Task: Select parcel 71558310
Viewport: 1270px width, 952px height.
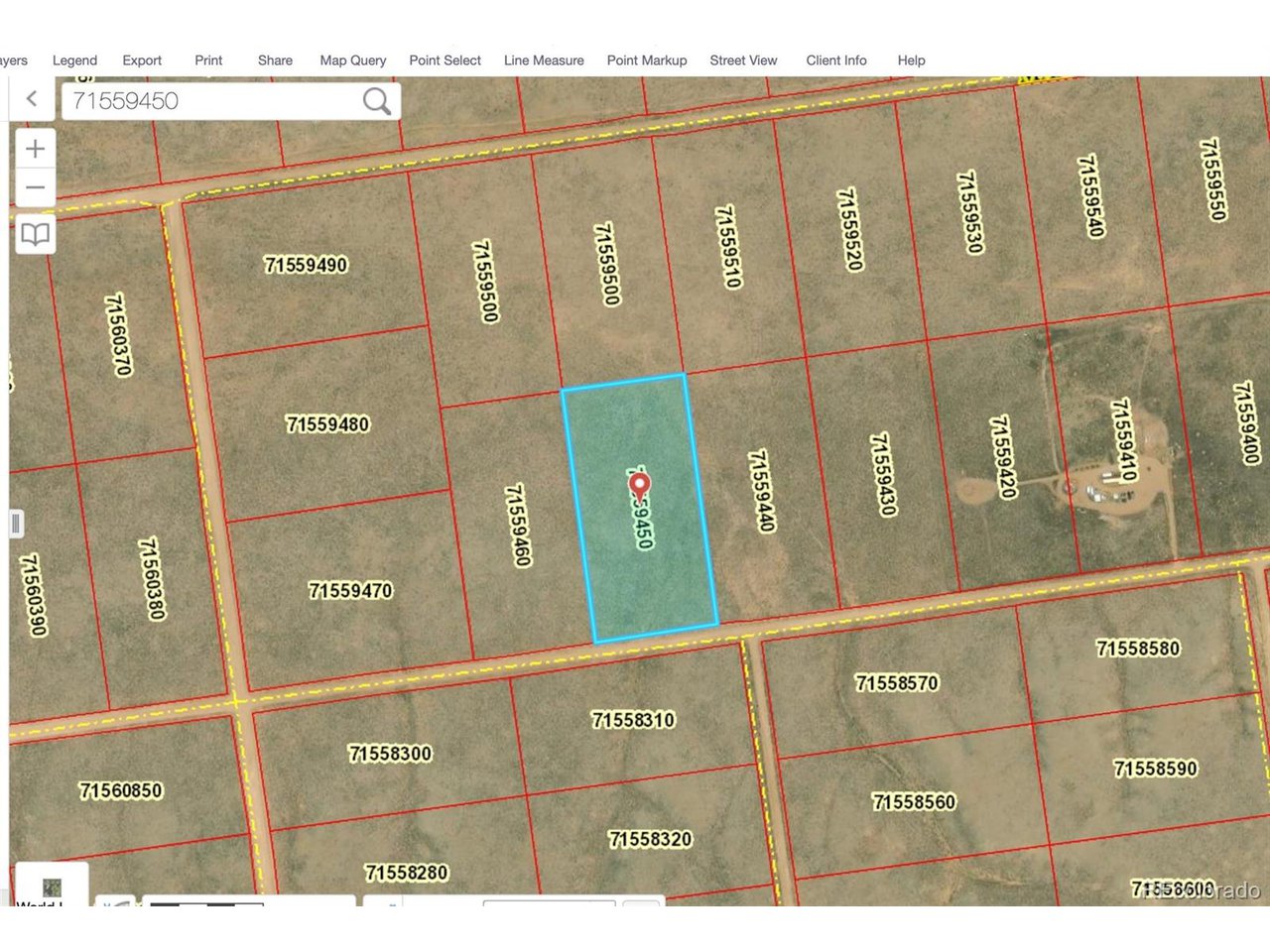Action: click(x=633, y=720)
